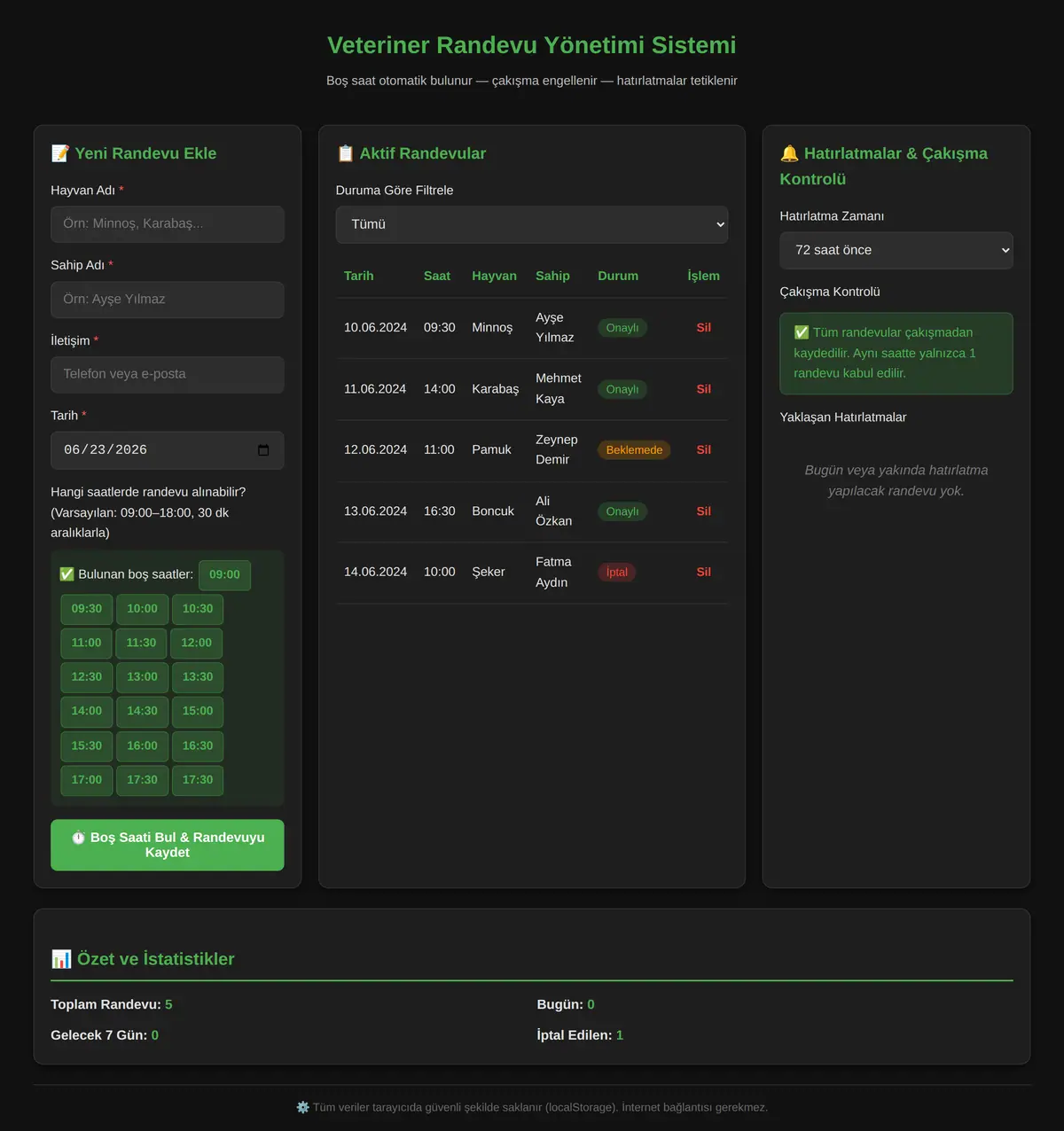1064x1131 pixels.
Task: Click Sil for Boncuk appointment
Action: pos(704,511)
